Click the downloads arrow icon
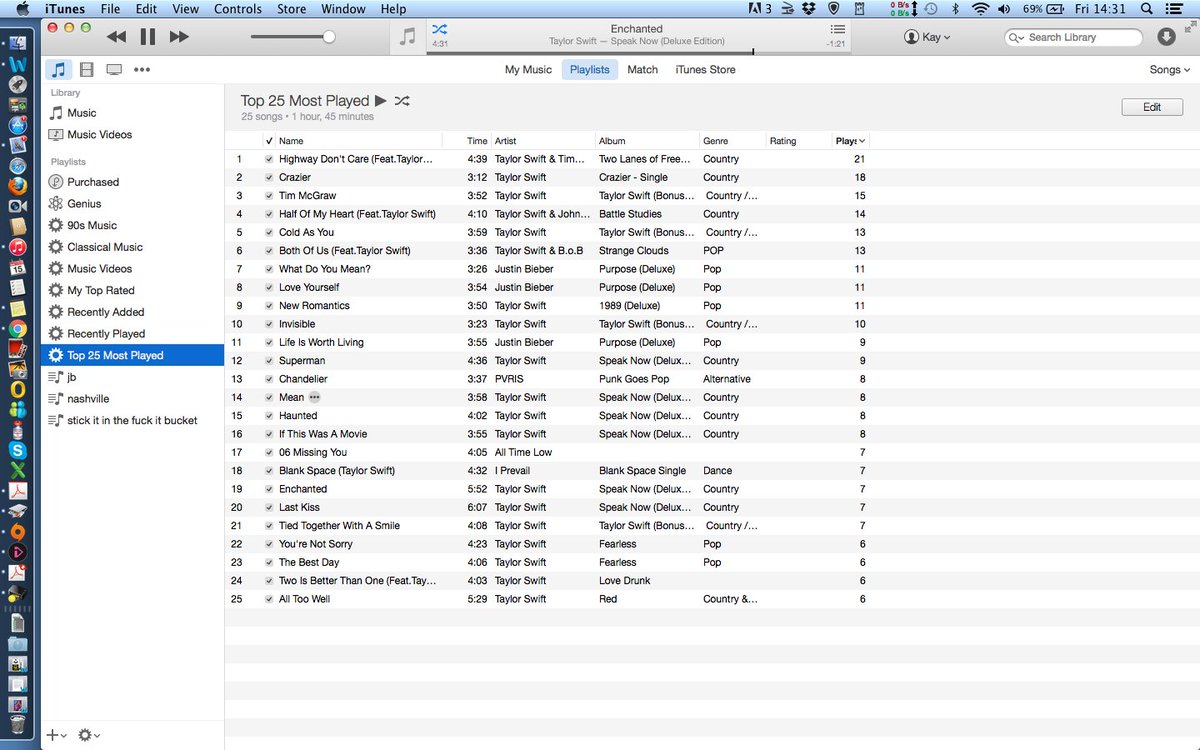The width and height of the screenshot is (1200, 750). coord(1166,37)
